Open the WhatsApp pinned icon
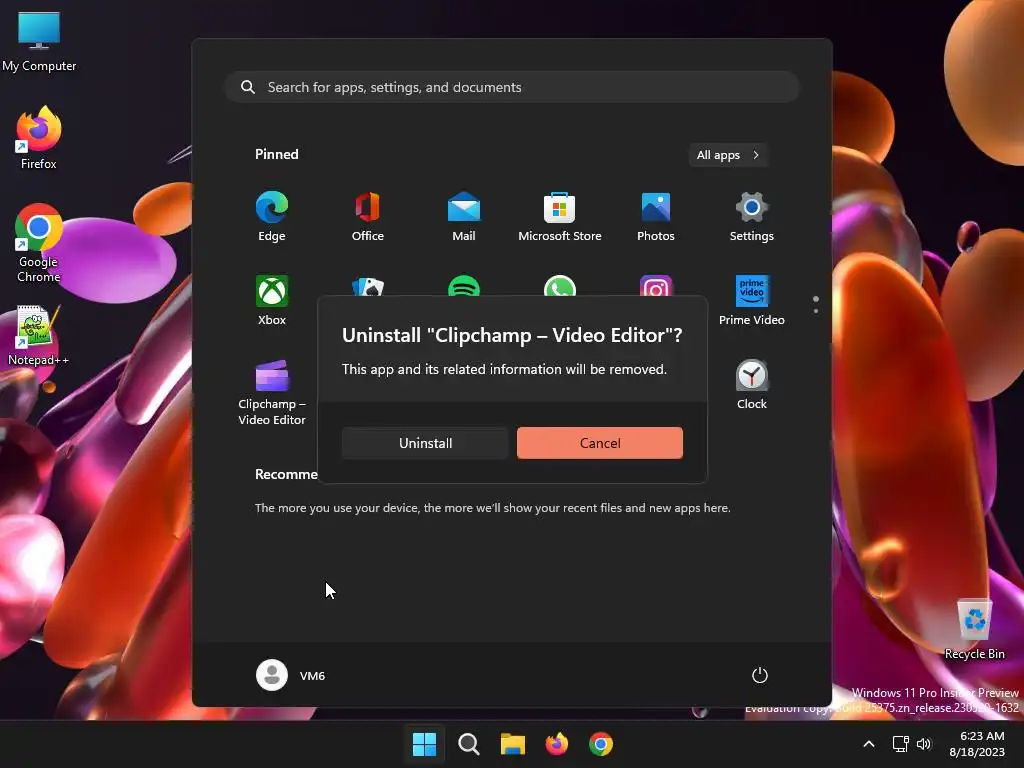 pos(560,287)
